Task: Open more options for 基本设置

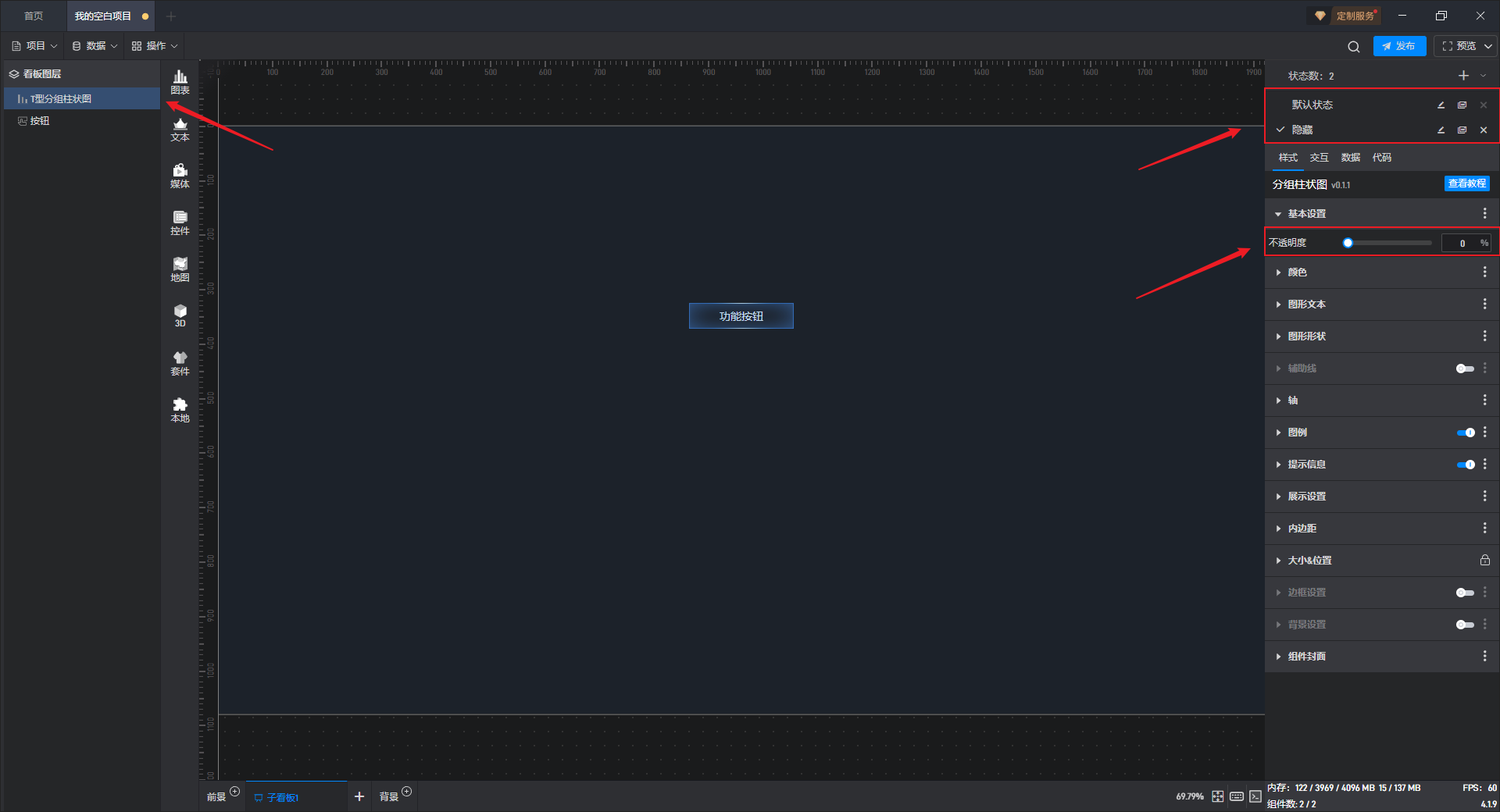Action: 1485,214
